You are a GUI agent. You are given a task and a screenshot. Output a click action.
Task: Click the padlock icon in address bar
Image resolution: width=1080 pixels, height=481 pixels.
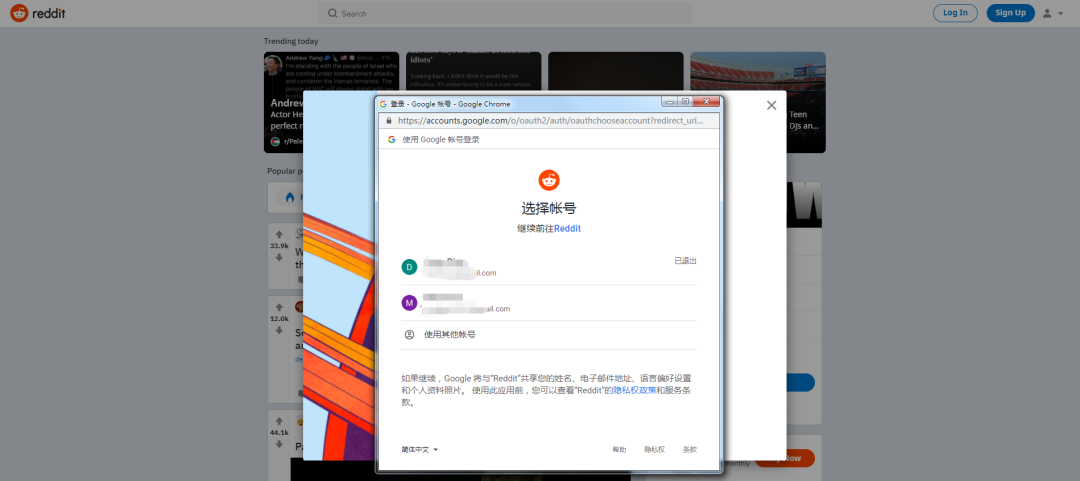point(388,121)
